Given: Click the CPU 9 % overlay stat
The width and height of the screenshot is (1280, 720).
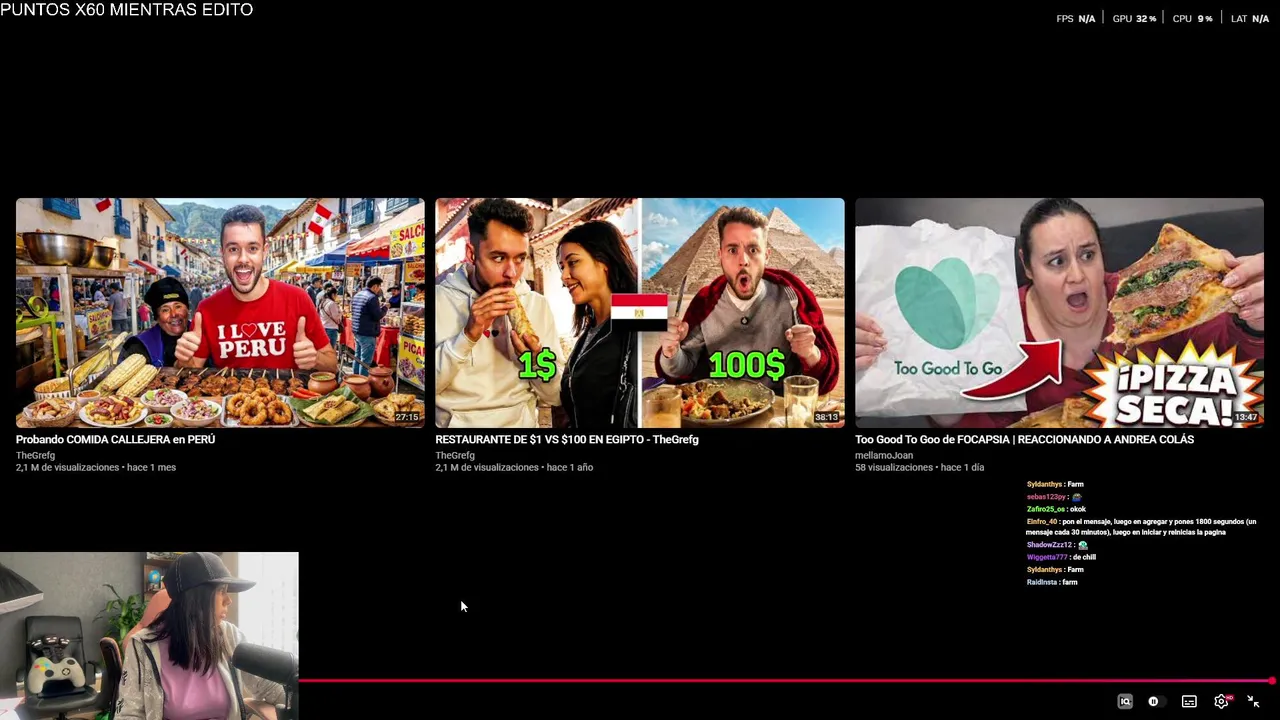Looking at the screenshot, I should point(1192,19).
